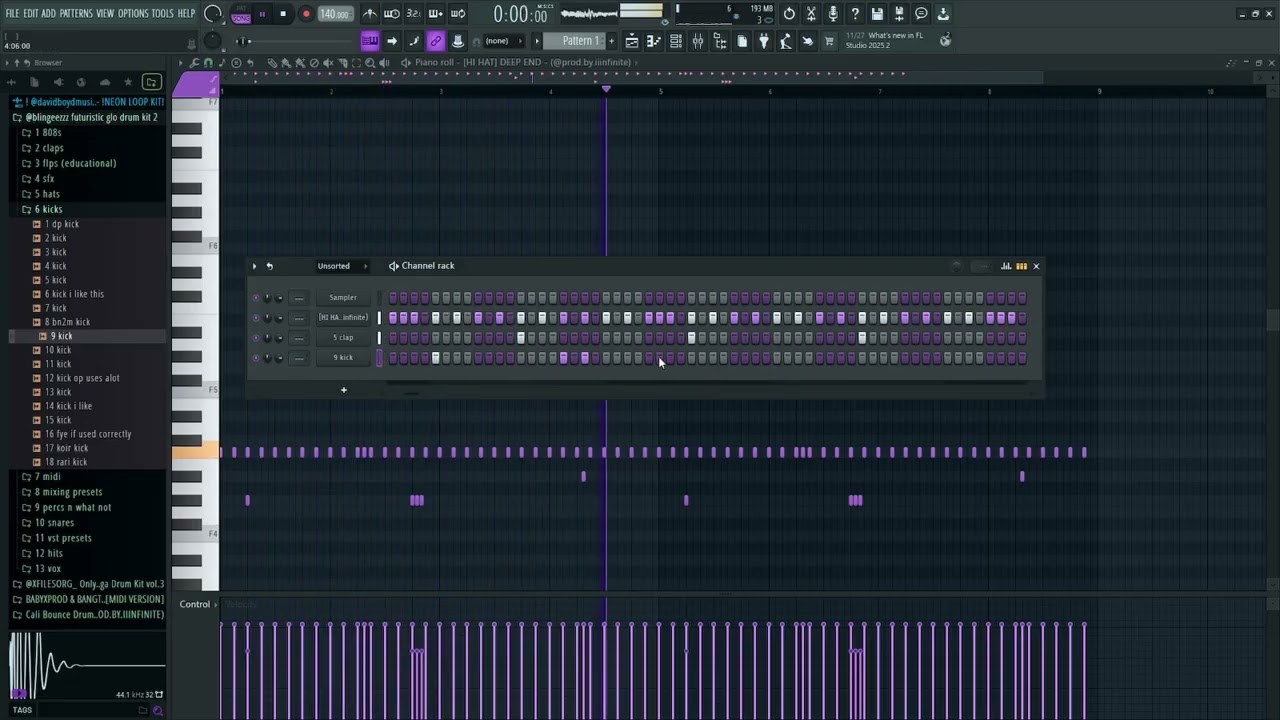Screen dimensions: 1280x720
Task: Open the ADD menu
Action: 48,14
